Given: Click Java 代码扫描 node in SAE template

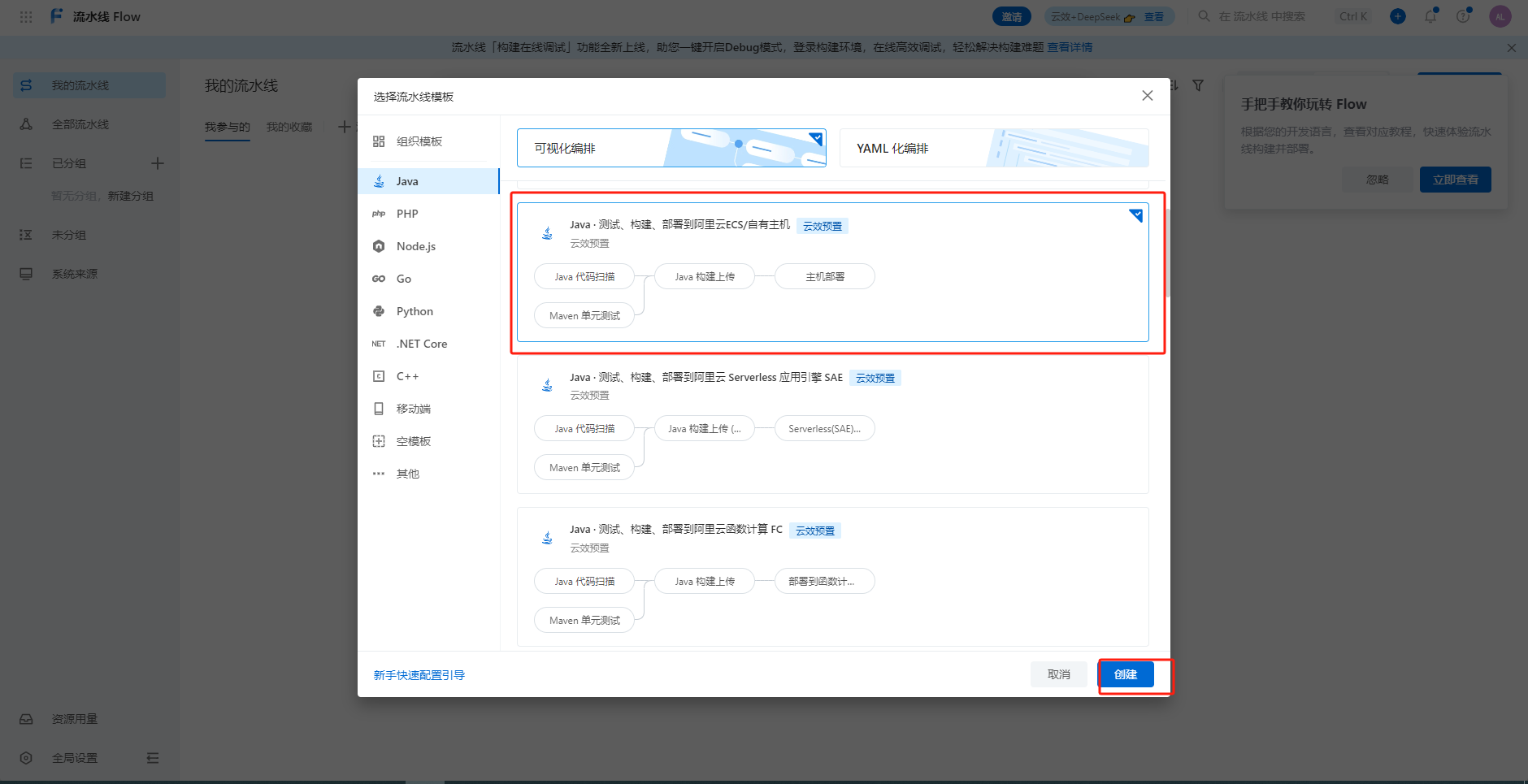Looking at the screenshot, I should [x=584, y=428].
